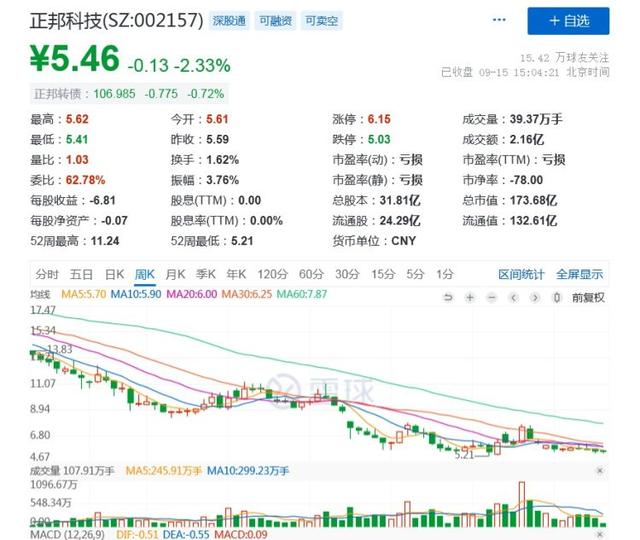The height and width of the screenshot is (540, 640).
Task: Open 全屏显示 fullscreen chart view
Action: click(579, 274)
